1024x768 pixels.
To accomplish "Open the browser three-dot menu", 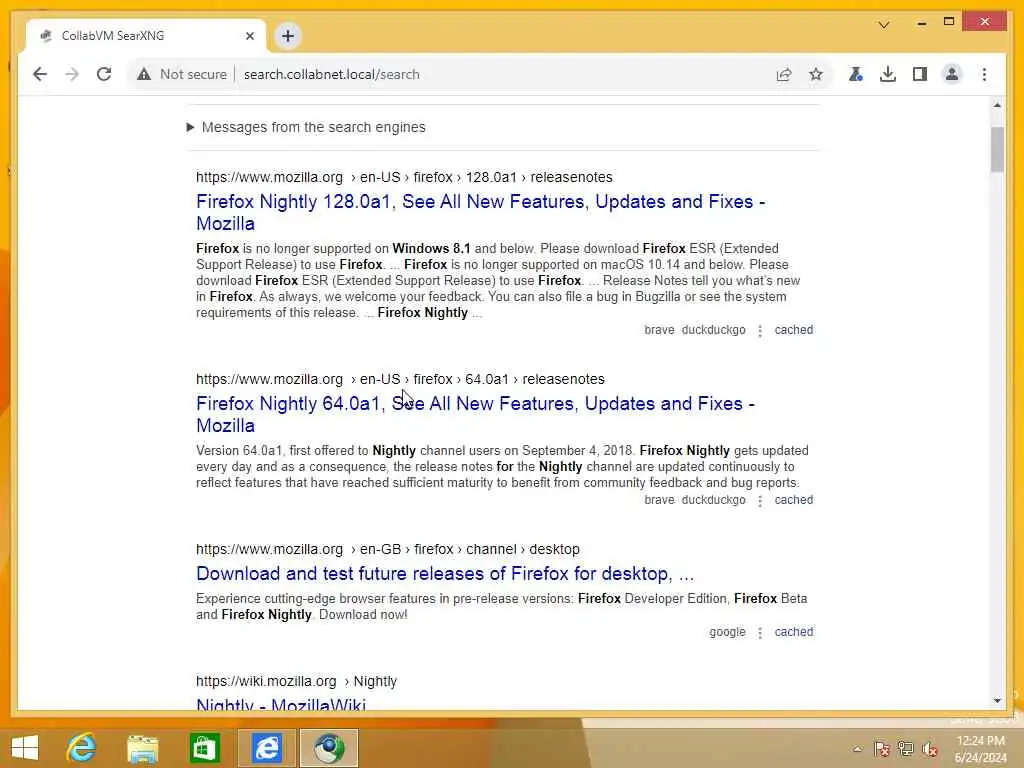I will (984, 74).
